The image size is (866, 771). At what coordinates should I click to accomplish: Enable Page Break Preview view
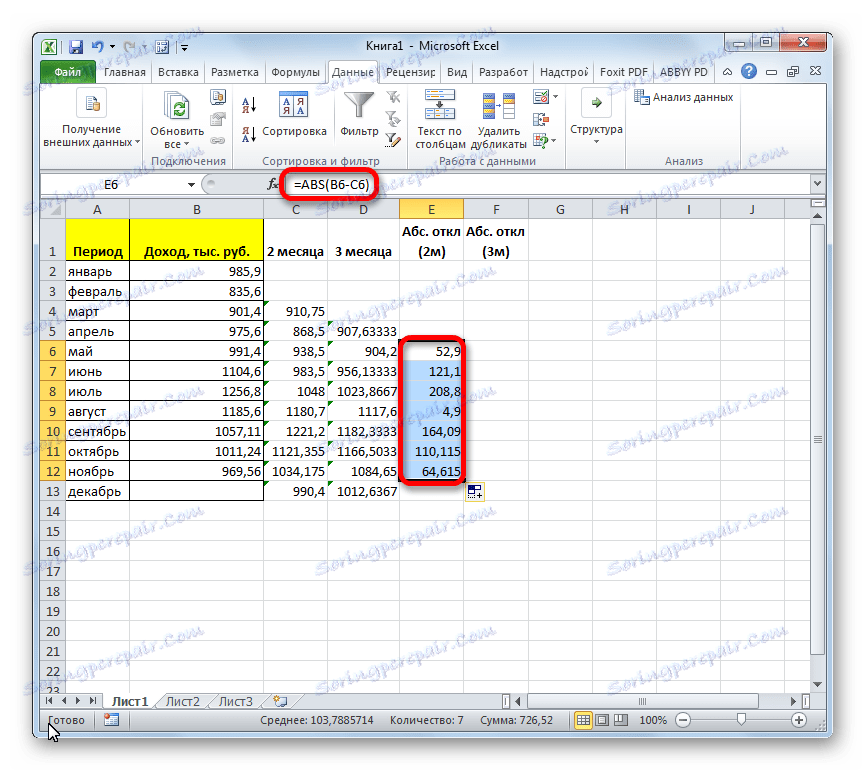621,719
